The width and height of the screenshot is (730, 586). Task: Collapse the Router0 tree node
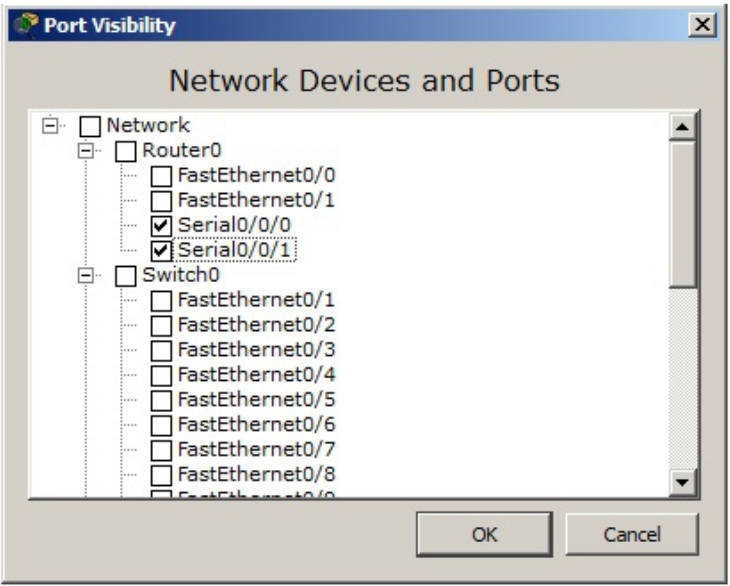pyautogui.click(x=87, y=151)
